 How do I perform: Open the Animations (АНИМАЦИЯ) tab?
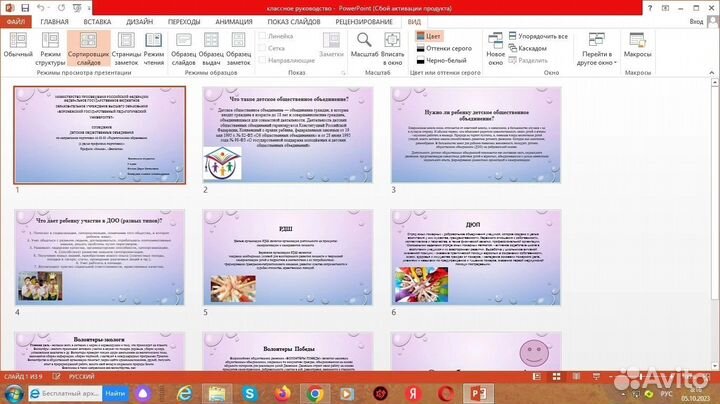tap(234, 22)
